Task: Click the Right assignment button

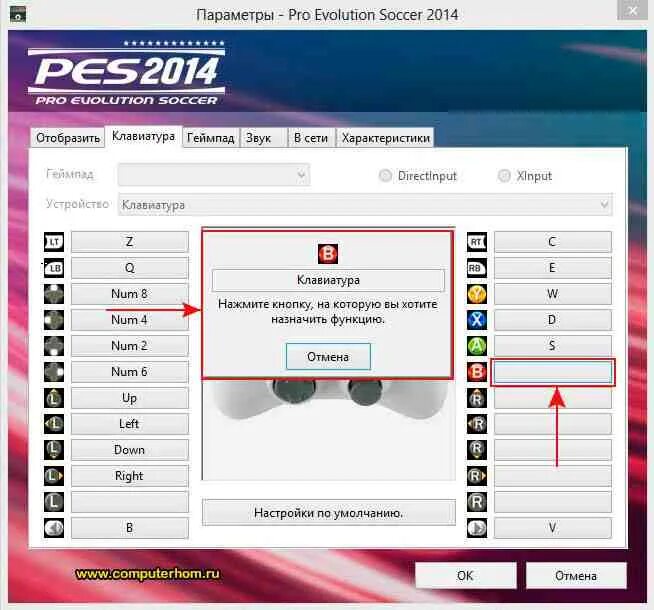Action: [x=130, y=476]
